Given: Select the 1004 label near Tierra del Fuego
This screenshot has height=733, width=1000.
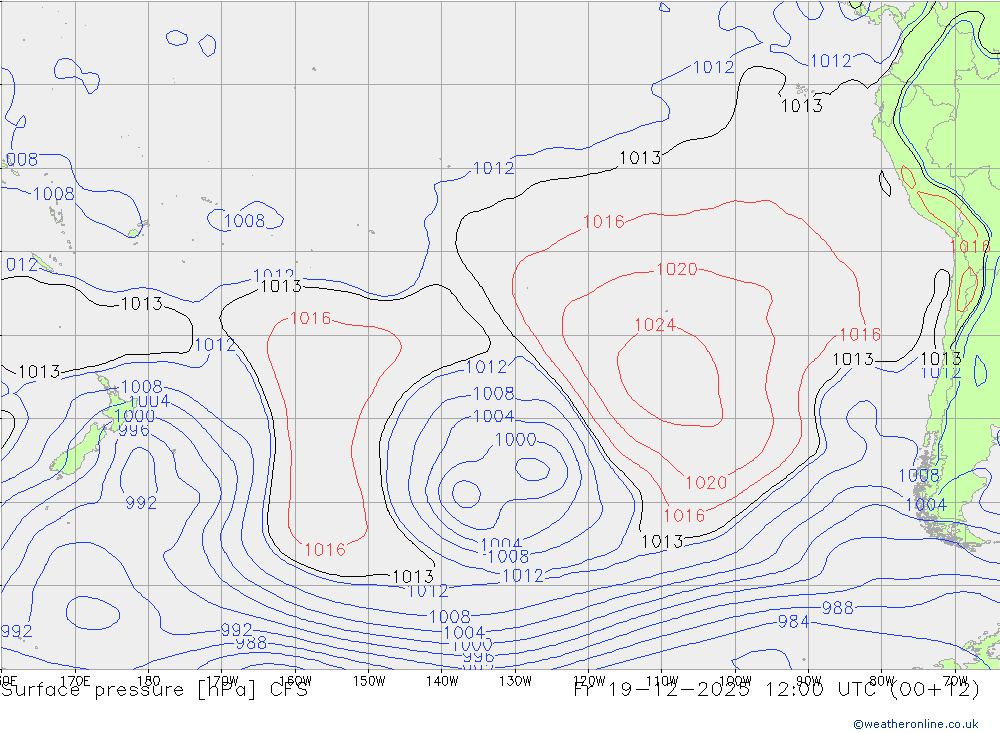Looking at the screenshot, I should (x=925, y=505).
